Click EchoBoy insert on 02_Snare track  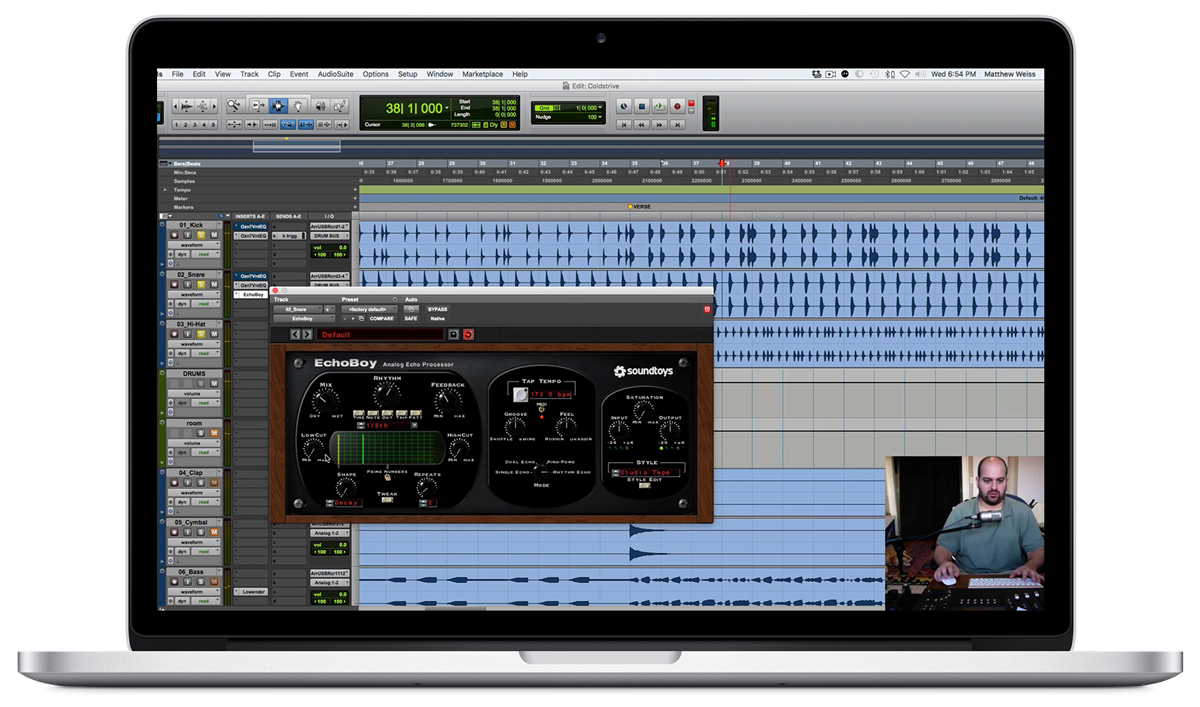pos(251,295)
